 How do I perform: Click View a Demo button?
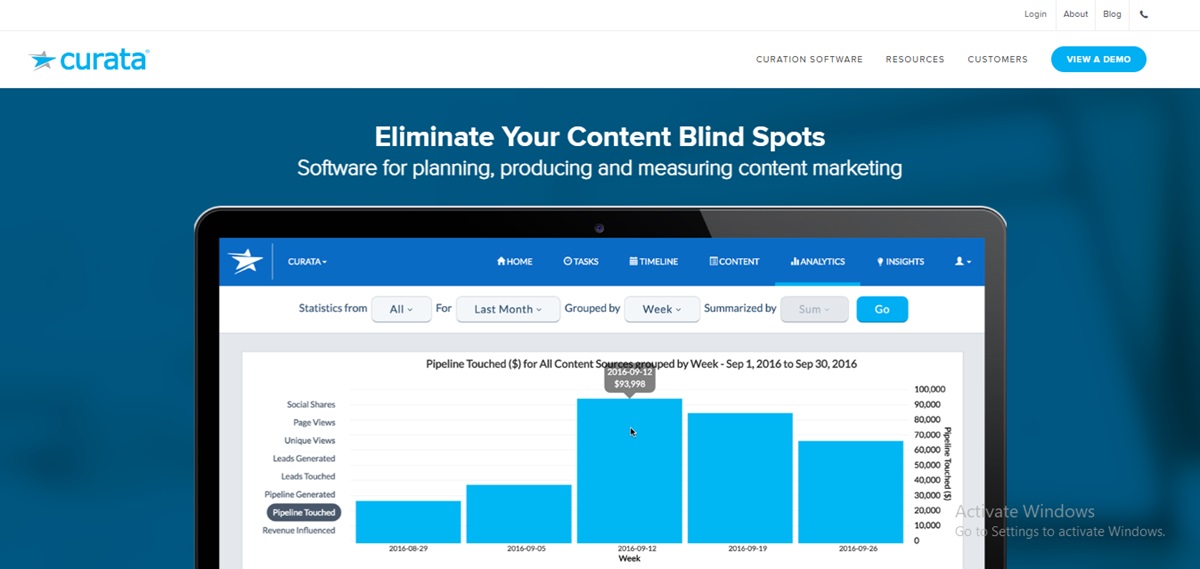click(x=1098, y=59)
